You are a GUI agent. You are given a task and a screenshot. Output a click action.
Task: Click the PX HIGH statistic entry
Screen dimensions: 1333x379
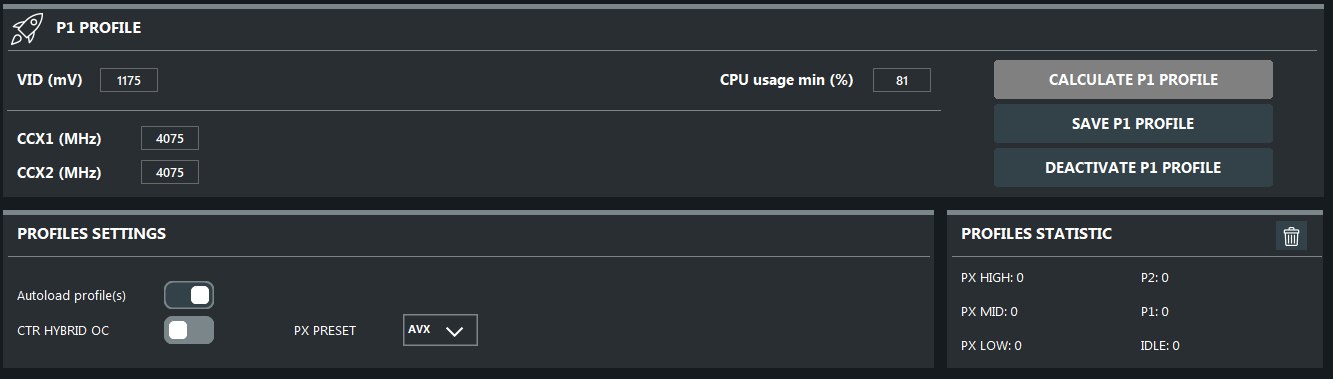(x=992, y=277)
